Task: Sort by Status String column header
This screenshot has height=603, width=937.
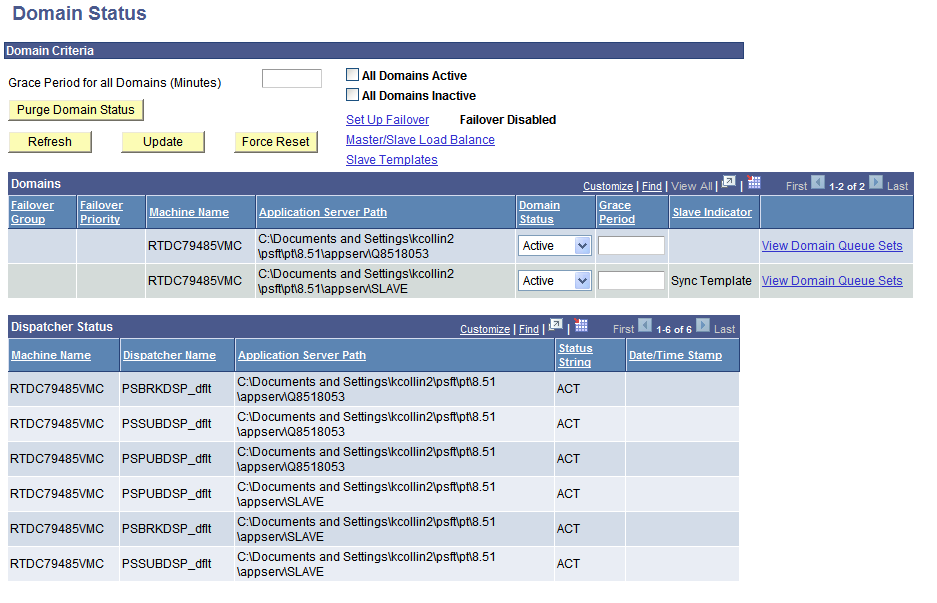Action: (575, 355)
